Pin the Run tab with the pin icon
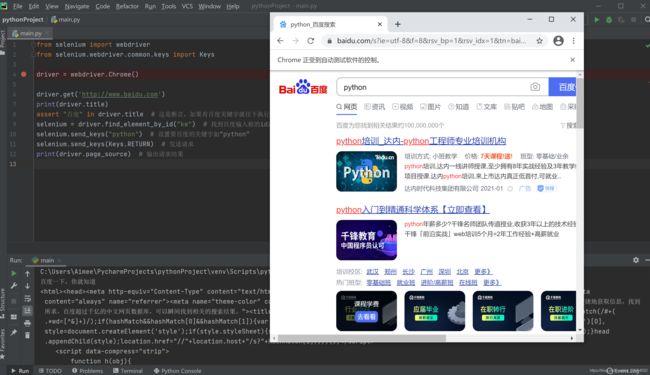650x375 pixels. tap(14, 332)
